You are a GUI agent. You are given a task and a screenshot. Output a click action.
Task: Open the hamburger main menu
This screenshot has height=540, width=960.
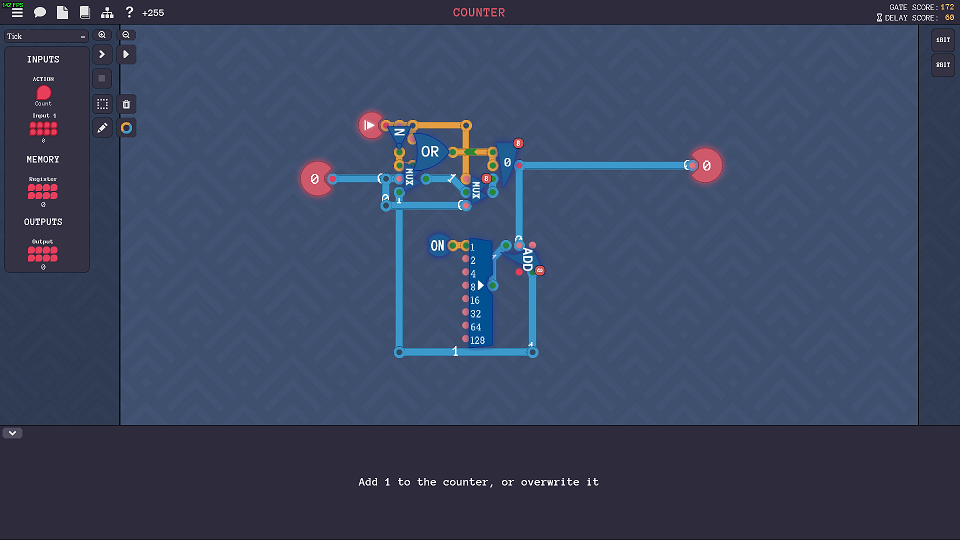pos(17,13)
